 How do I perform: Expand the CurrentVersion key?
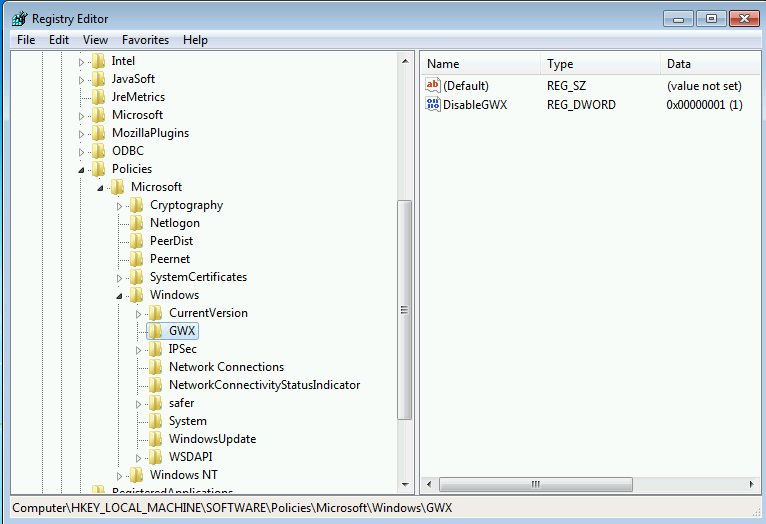pyautogui.click(x=139, y=313)
